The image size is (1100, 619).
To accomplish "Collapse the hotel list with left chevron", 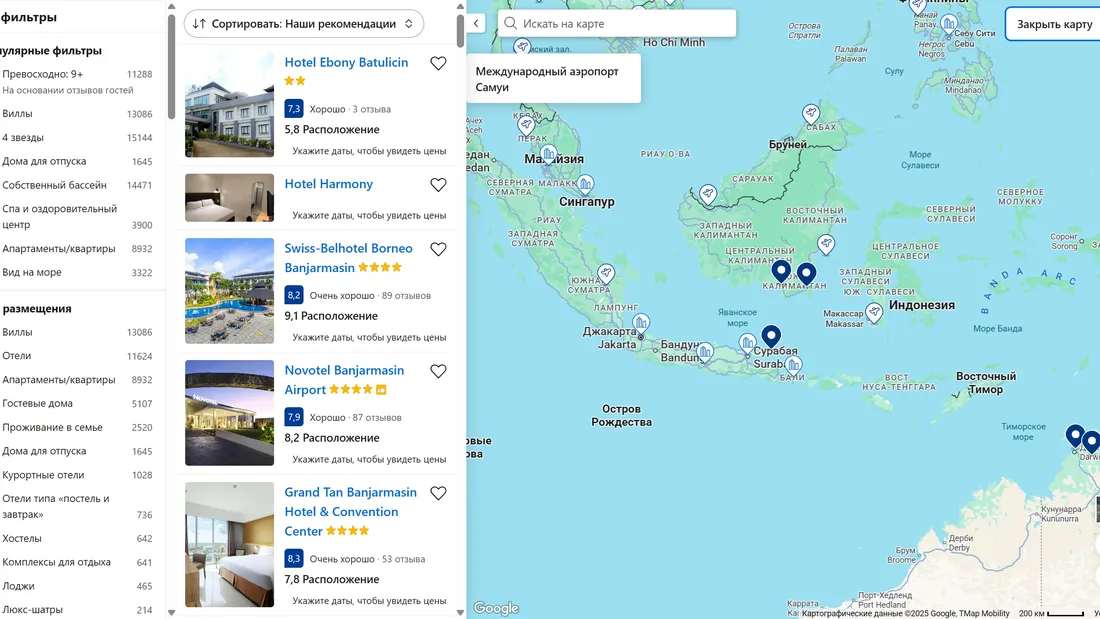I will pyautogui.click(x=476, y=23).
